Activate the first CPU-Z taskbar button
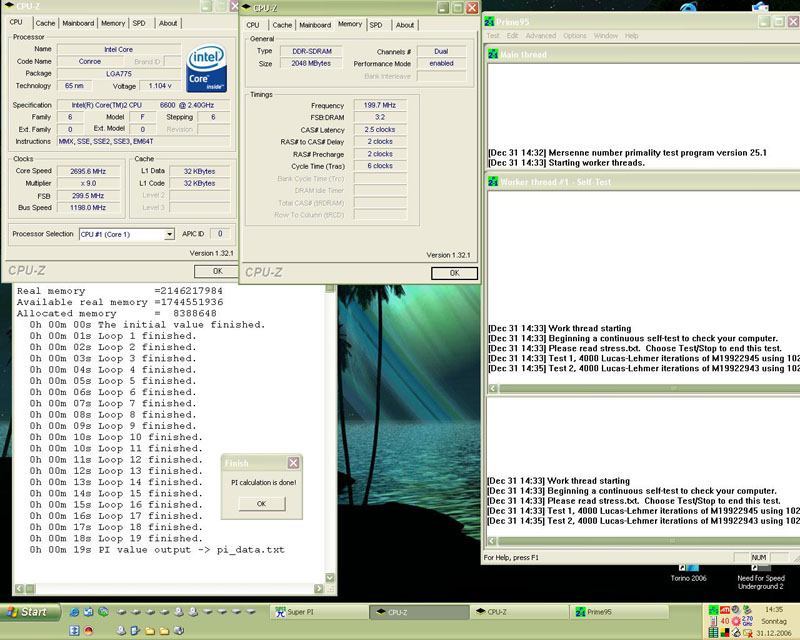Image resolution: width=800 pixels, height=640 pixels. pos(418,611)
